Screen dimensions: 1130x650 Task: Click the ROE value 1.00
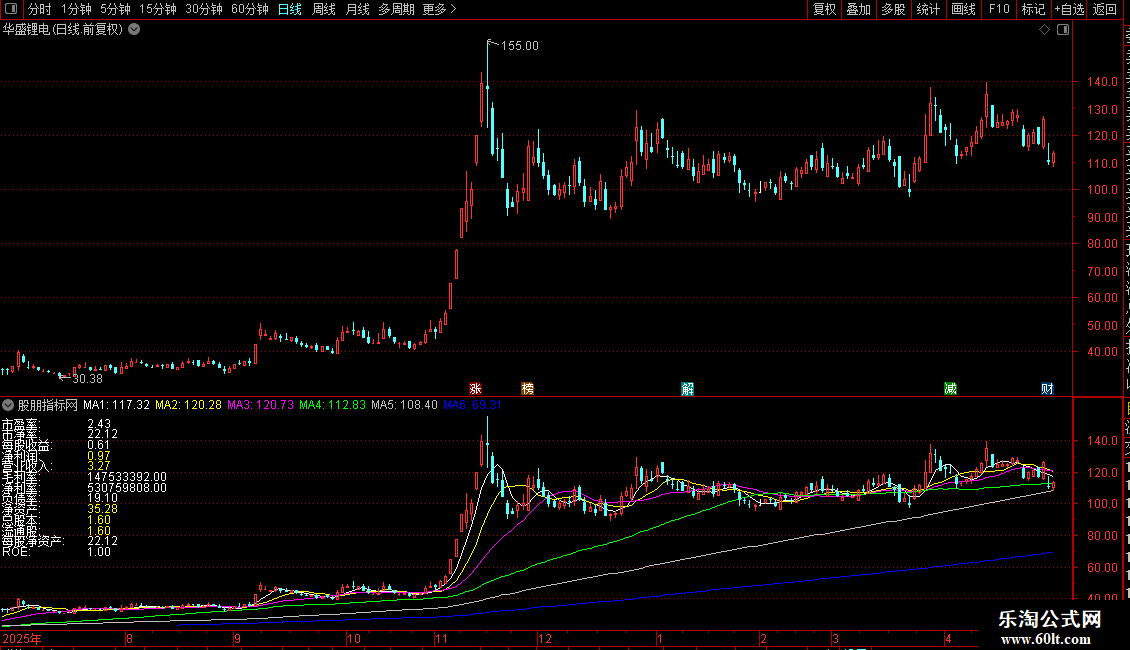(x=99, y=552)
